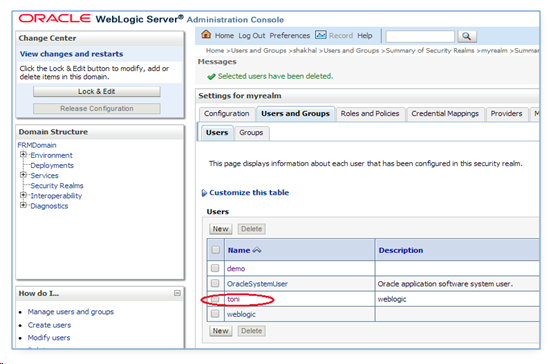Click the Home house icon
550x364 pixels.
click(206, 35)
